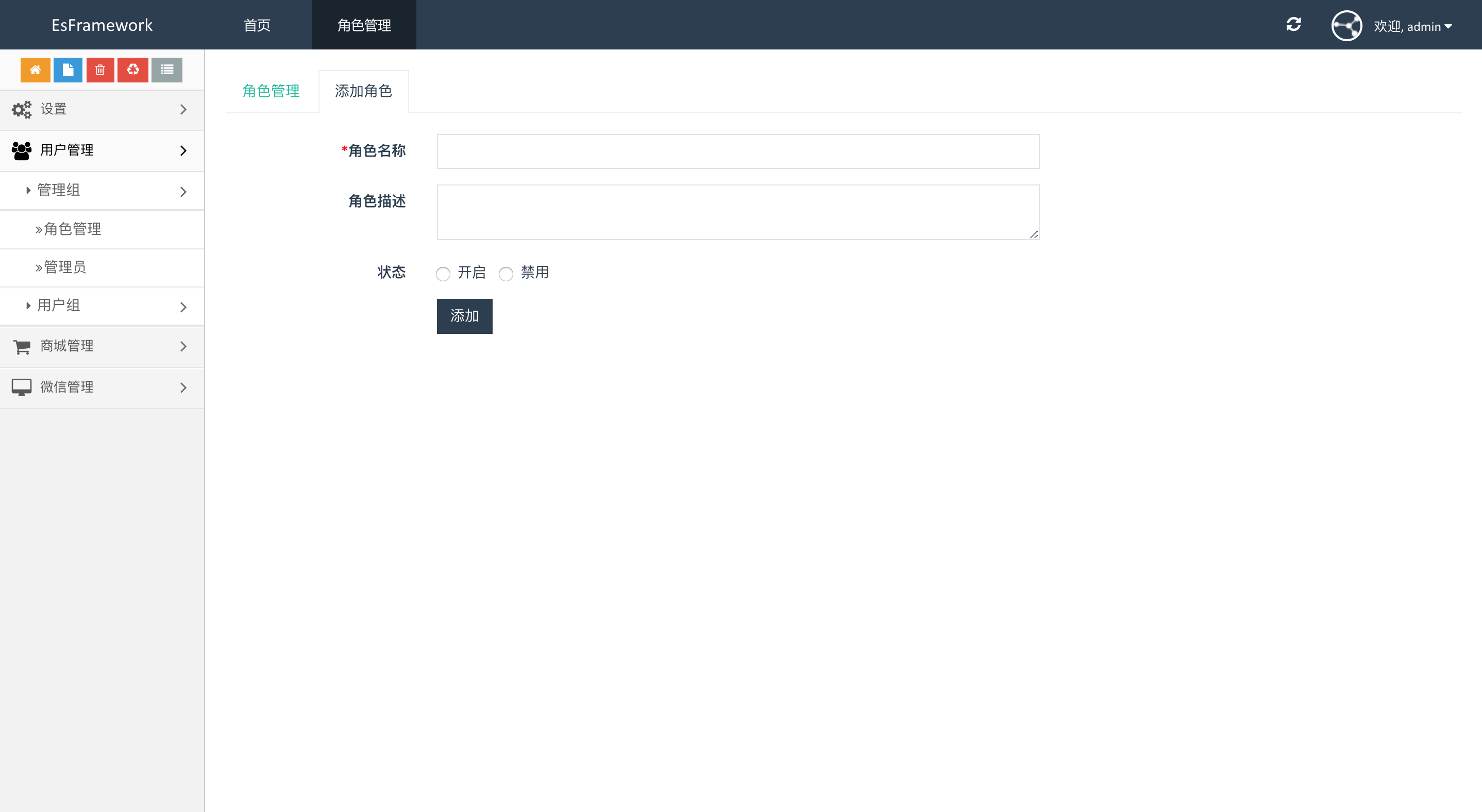Select the 开启 status radio button
This screenshot has width=1482, height=812.
443,274
